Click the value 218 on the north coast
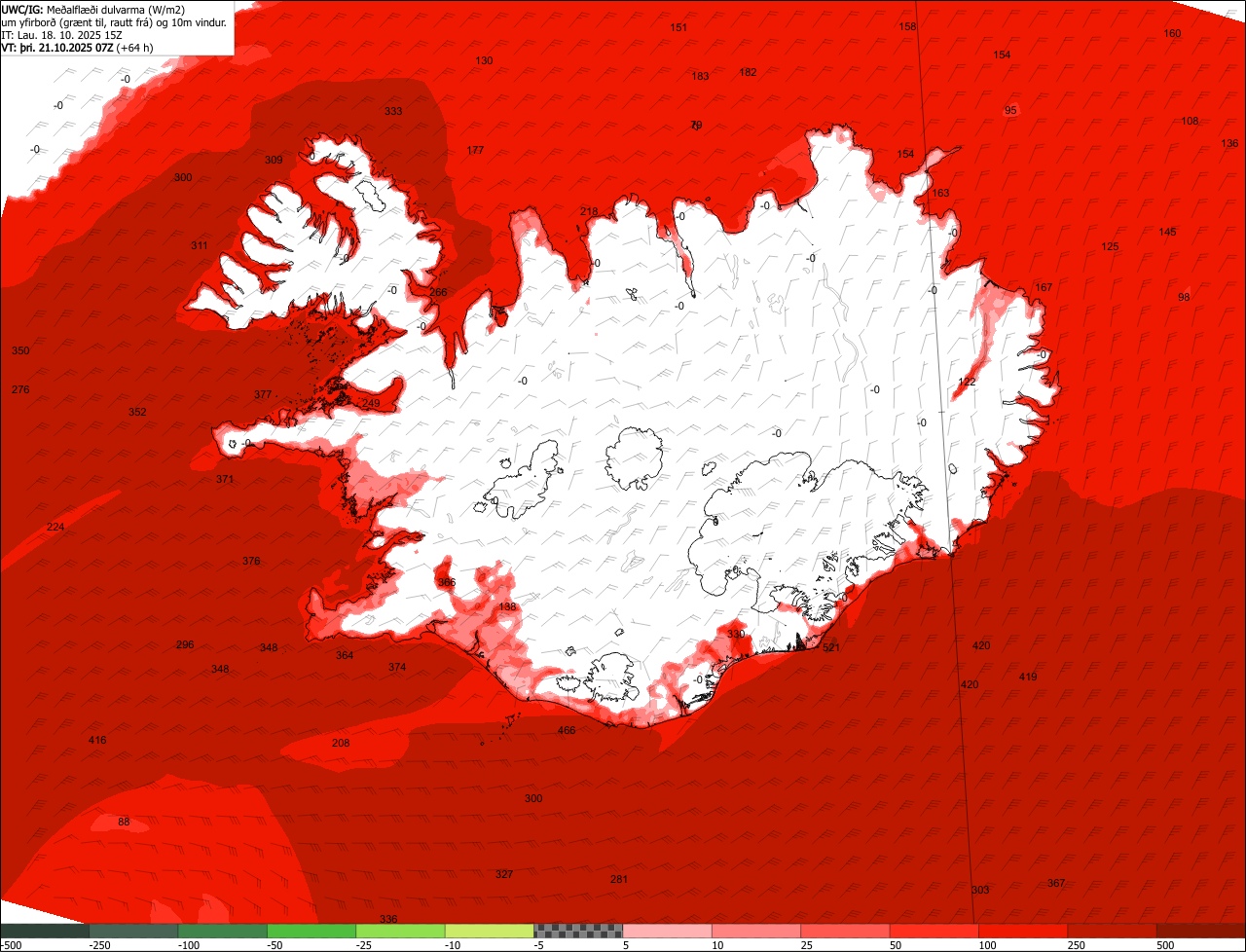 point(589,212)
